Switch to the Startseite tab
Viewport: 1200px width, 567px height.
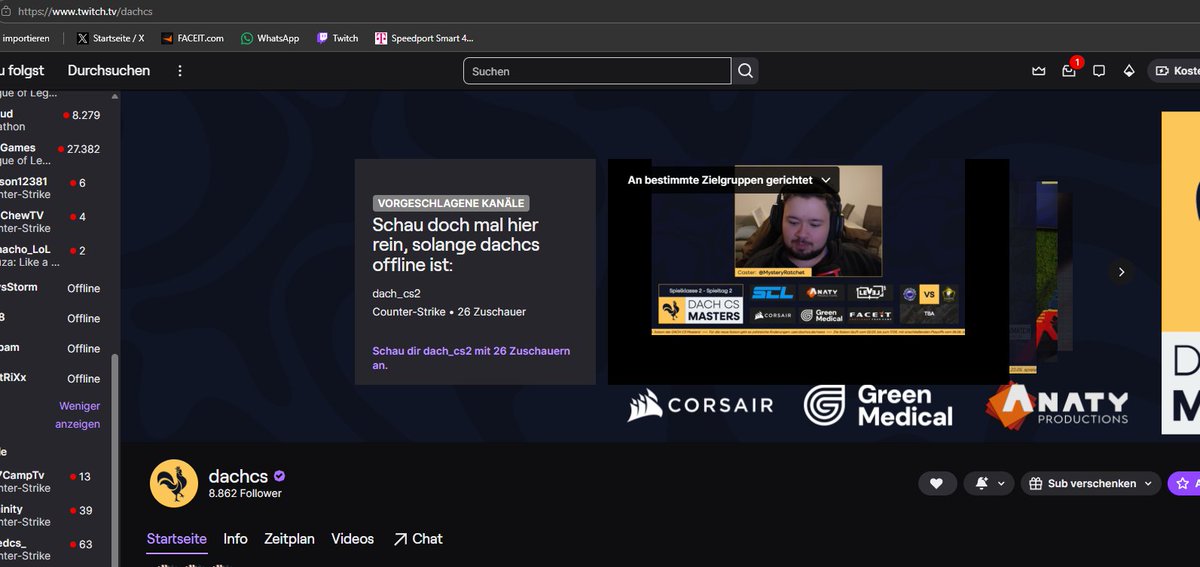pyautogui.click(x=177, y=538)
